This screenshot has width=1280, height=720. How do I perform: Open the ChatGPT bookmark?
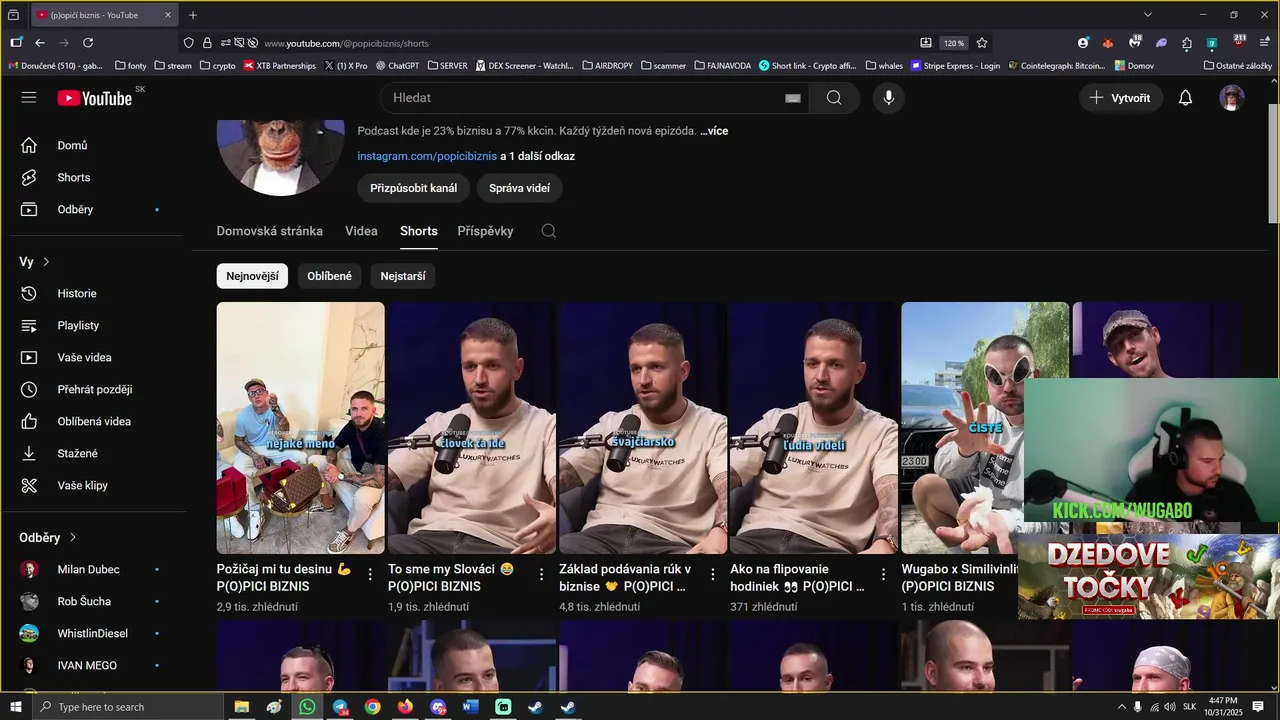[397, 66]
